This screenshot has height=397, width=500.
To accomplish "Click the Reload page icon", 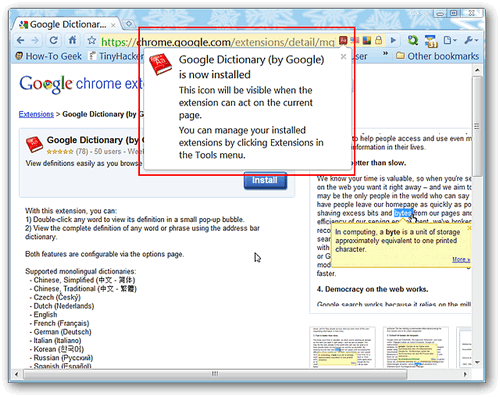I will (x=53, y=41).
